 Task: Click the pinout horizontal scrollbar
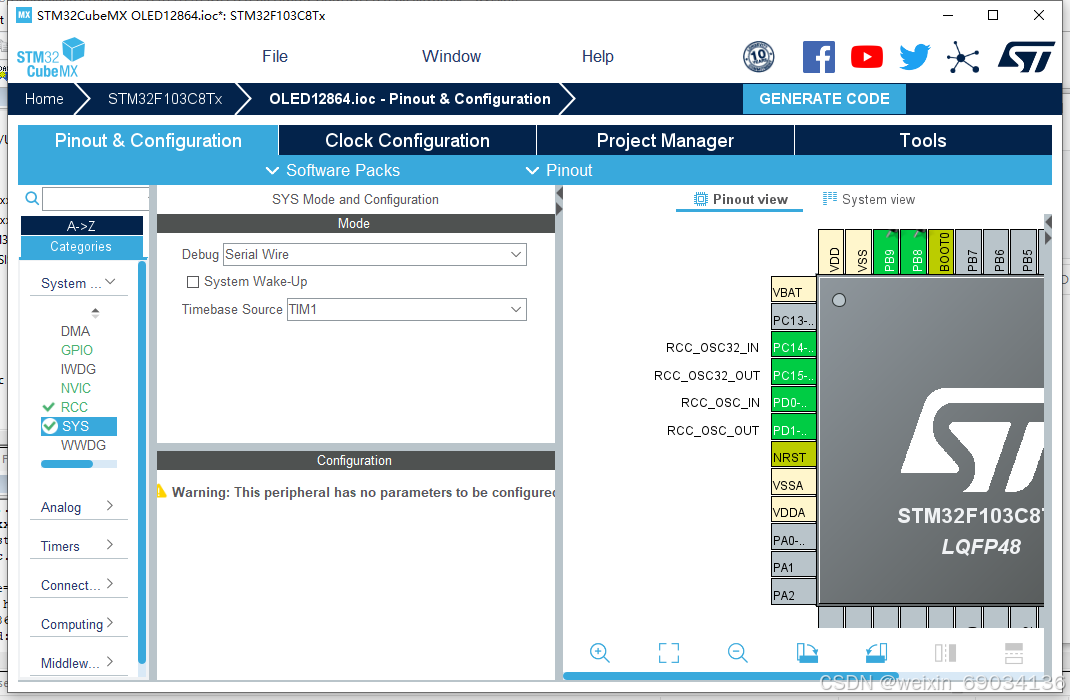(x=730, y=676)
